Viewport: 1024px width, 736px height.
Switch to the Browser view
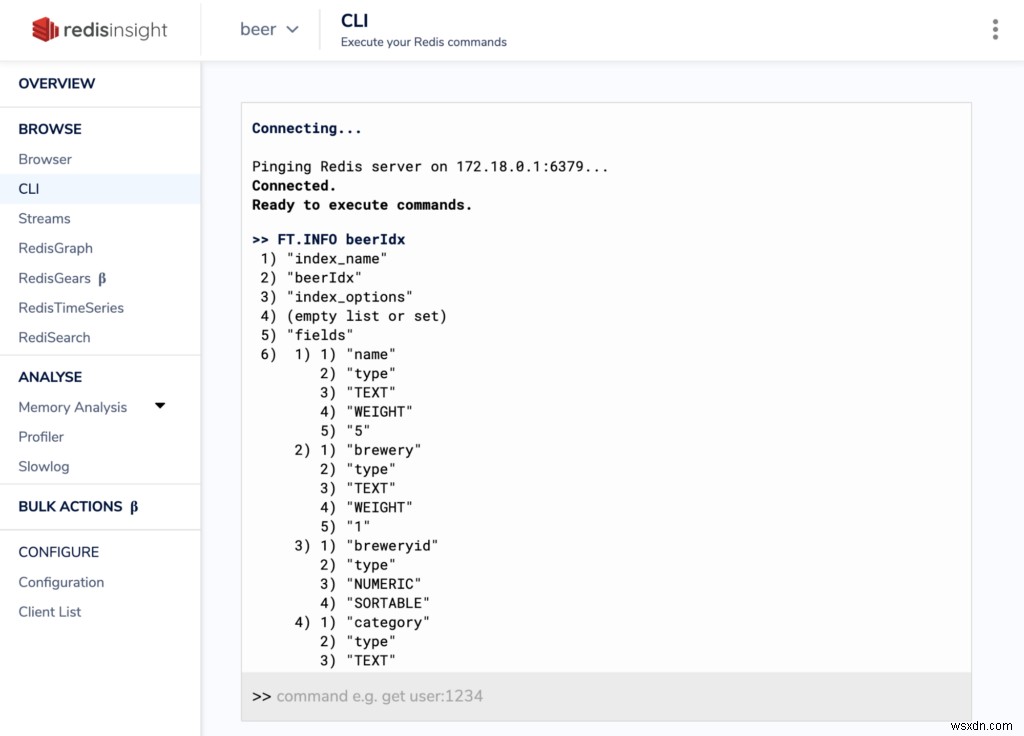(45, 159)
